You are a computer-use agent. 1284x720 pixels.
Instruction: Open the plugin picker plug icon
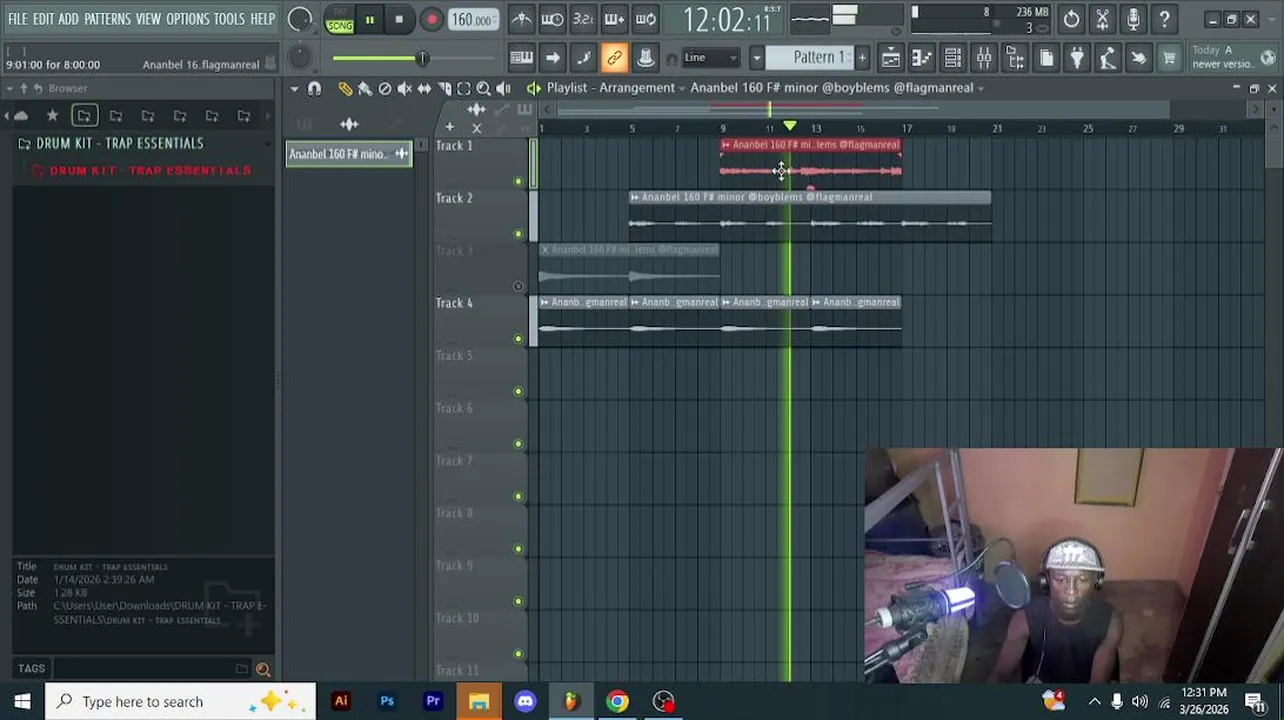point(1077,58)
